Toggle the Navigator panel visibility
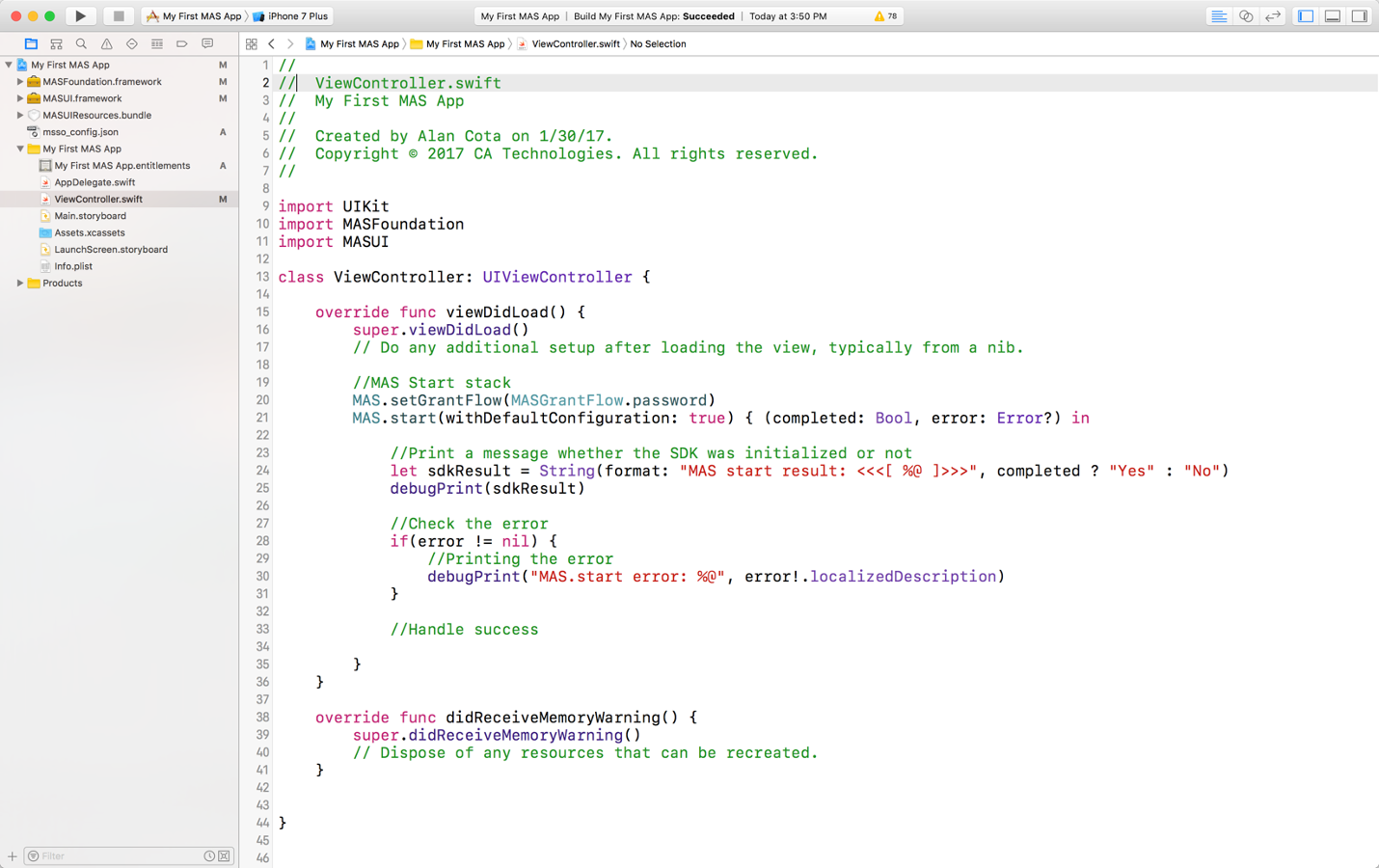This screenshot has width=1379, height=868. (x=1306, y=16)
